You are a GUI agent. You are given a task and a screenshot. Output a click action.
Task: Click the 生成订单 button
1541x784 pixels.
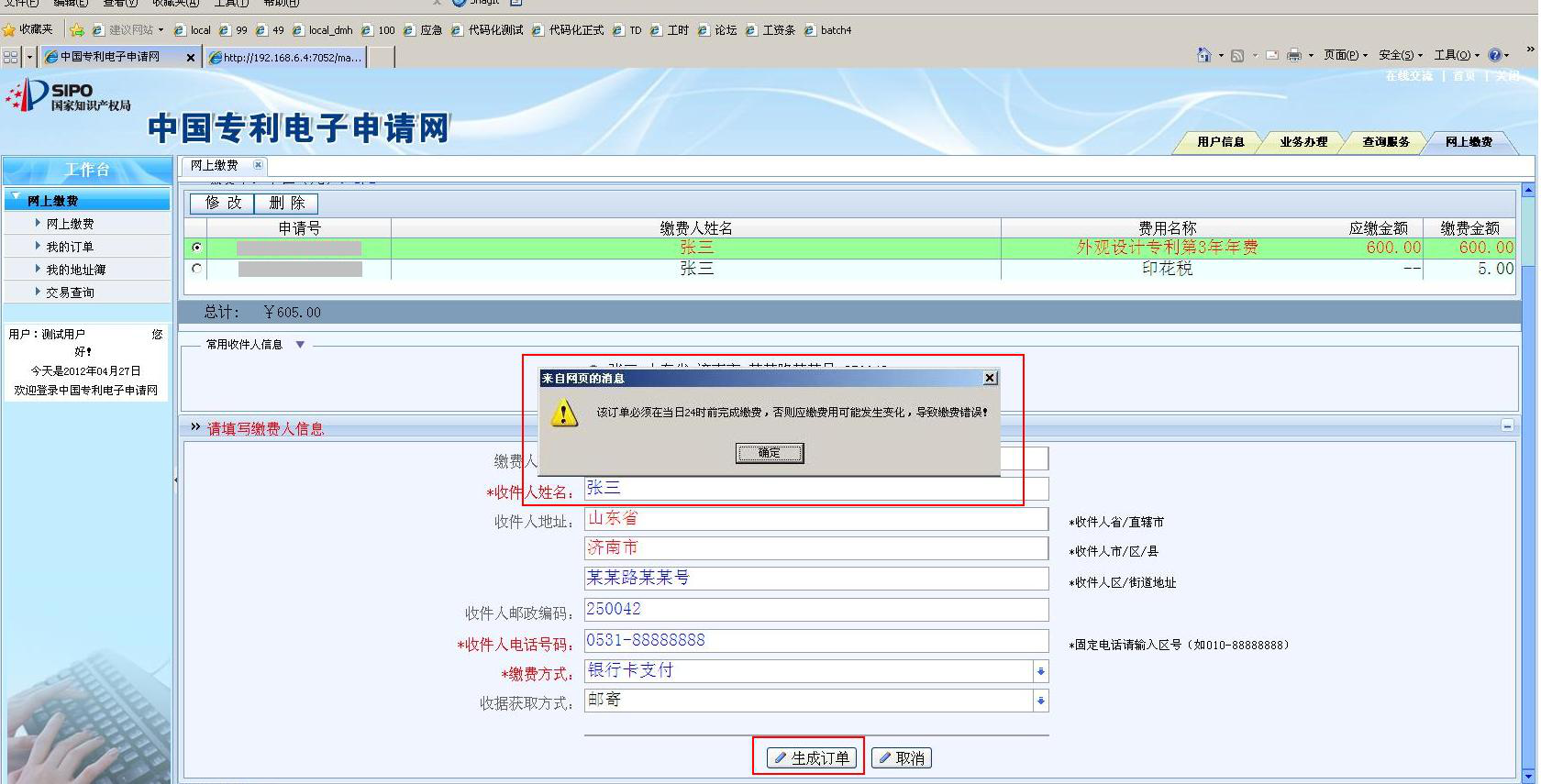tap(813, 757)
